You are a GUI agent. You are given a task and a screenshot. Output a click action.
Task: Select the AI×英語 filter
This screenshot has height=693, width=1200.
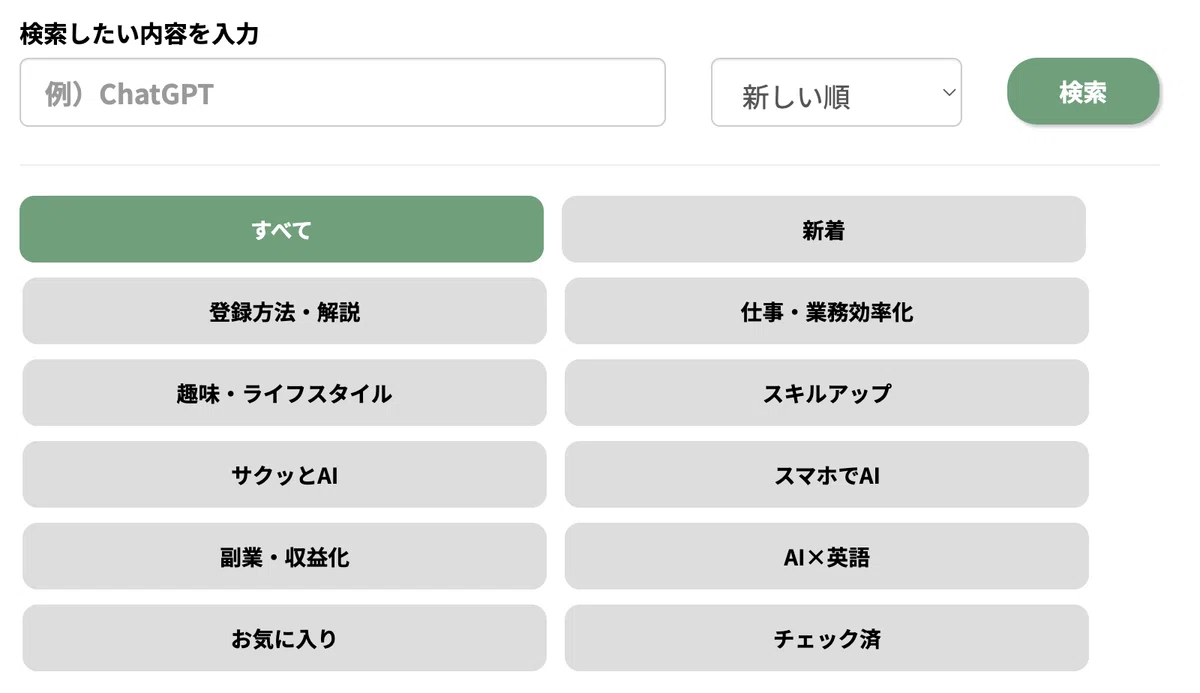tap(827, 556)
